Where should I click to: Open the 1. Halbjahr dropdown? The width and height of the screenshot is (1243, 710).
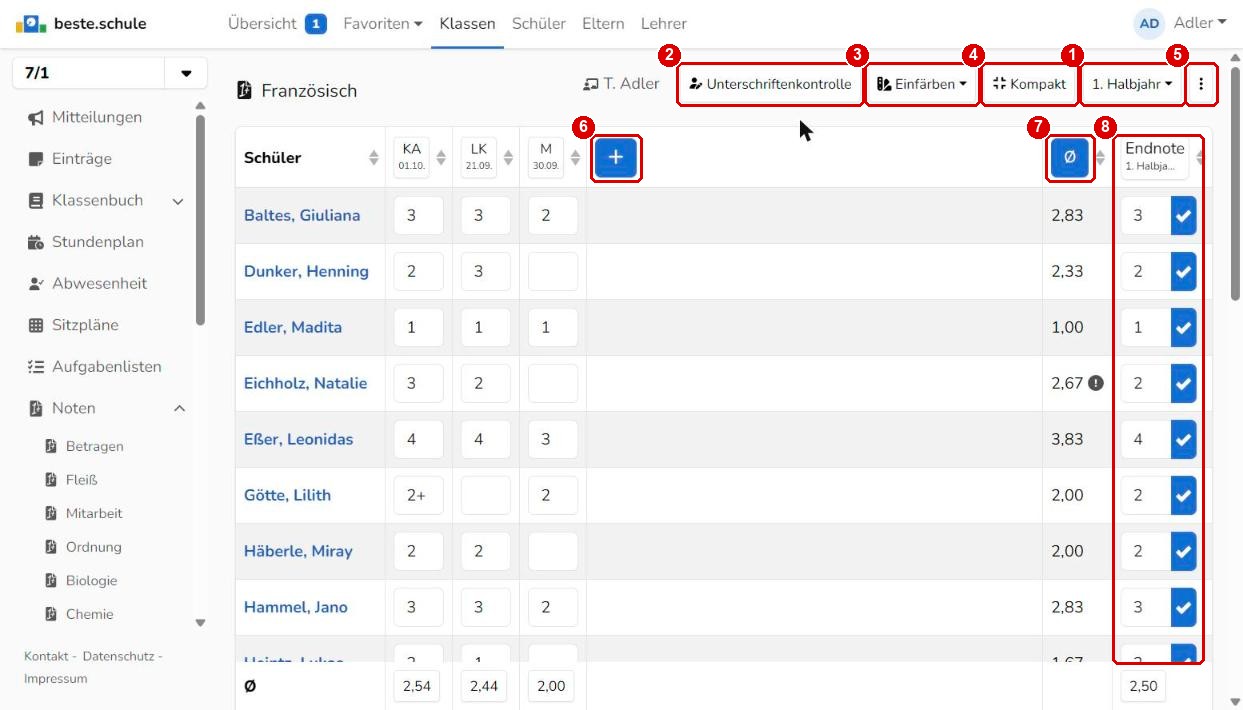click(x=1132, y=85)
